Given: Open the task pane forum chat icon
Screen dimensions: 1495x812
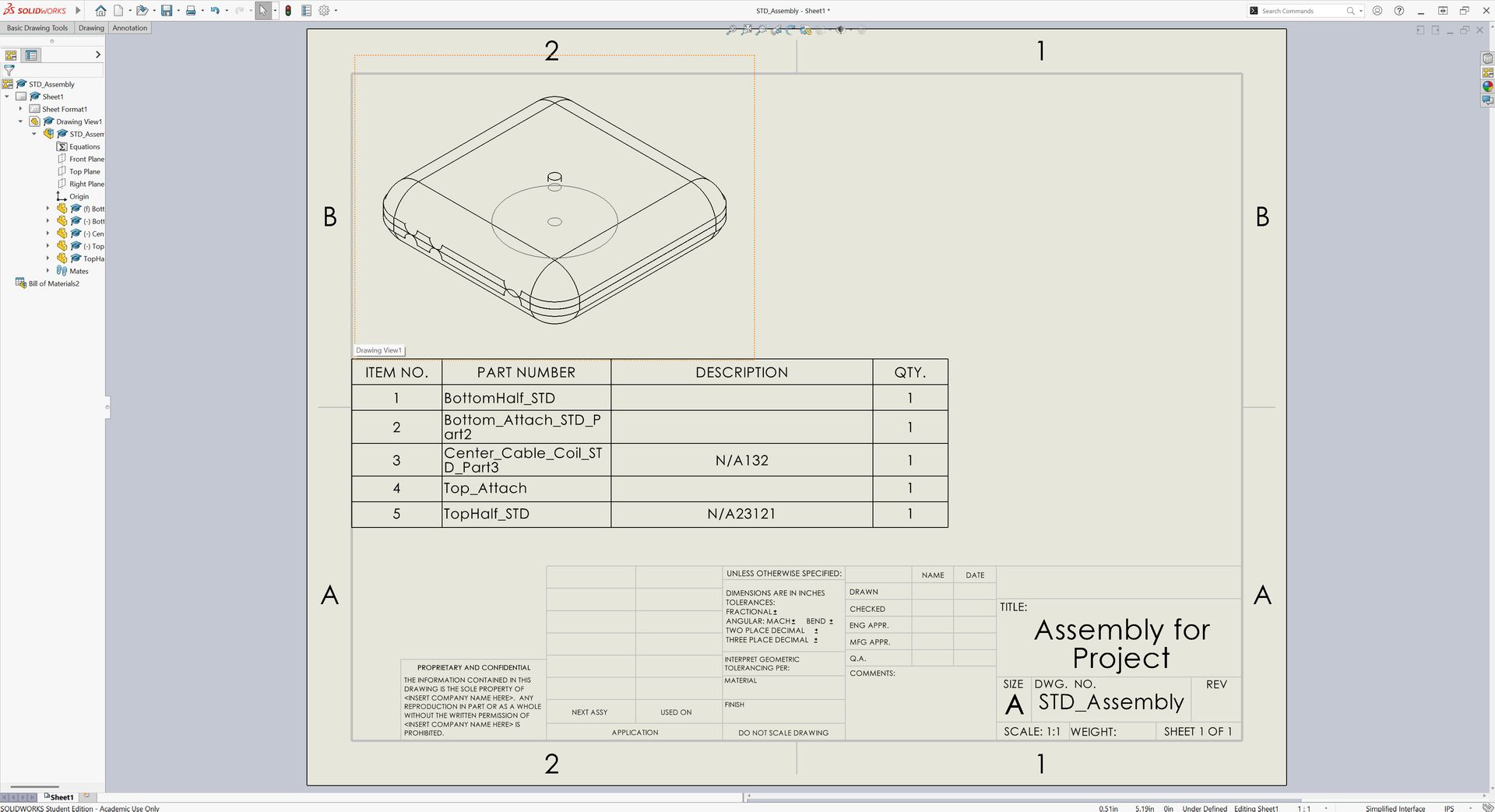Looking at the screenshot, I should [x=1487, y=100].
